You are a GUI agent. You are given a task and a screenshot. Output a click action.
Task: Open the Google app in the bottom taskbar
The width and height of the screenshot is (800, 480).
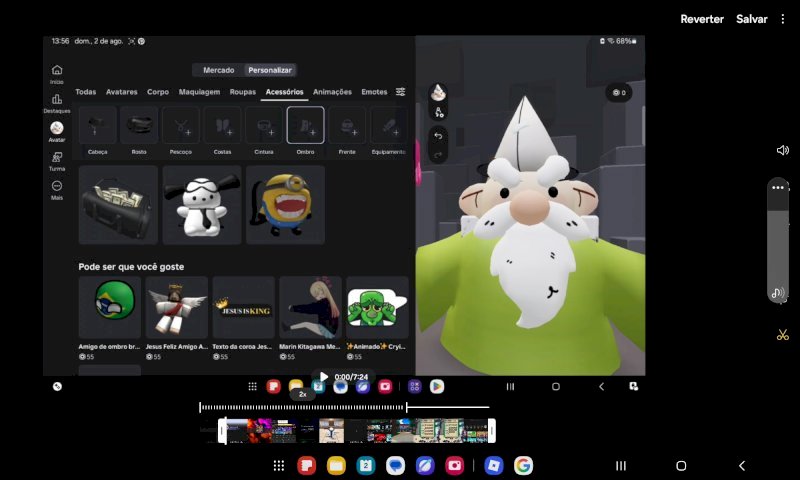click(x=523, y=465)
